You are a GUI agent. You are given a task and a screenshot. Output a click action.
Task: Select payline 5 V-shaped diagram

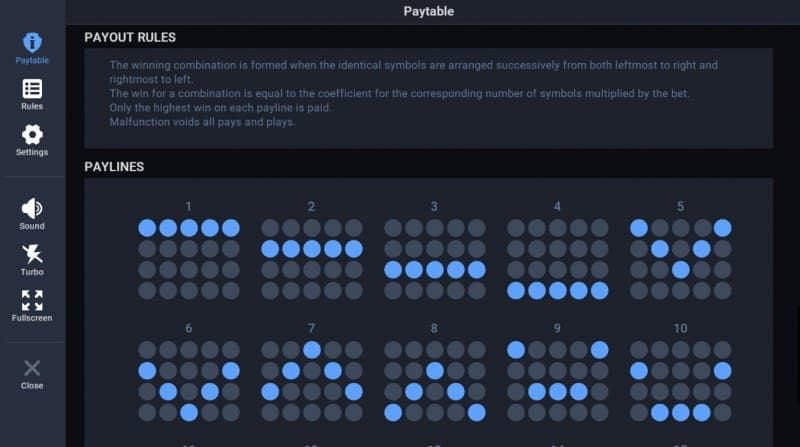680,259
